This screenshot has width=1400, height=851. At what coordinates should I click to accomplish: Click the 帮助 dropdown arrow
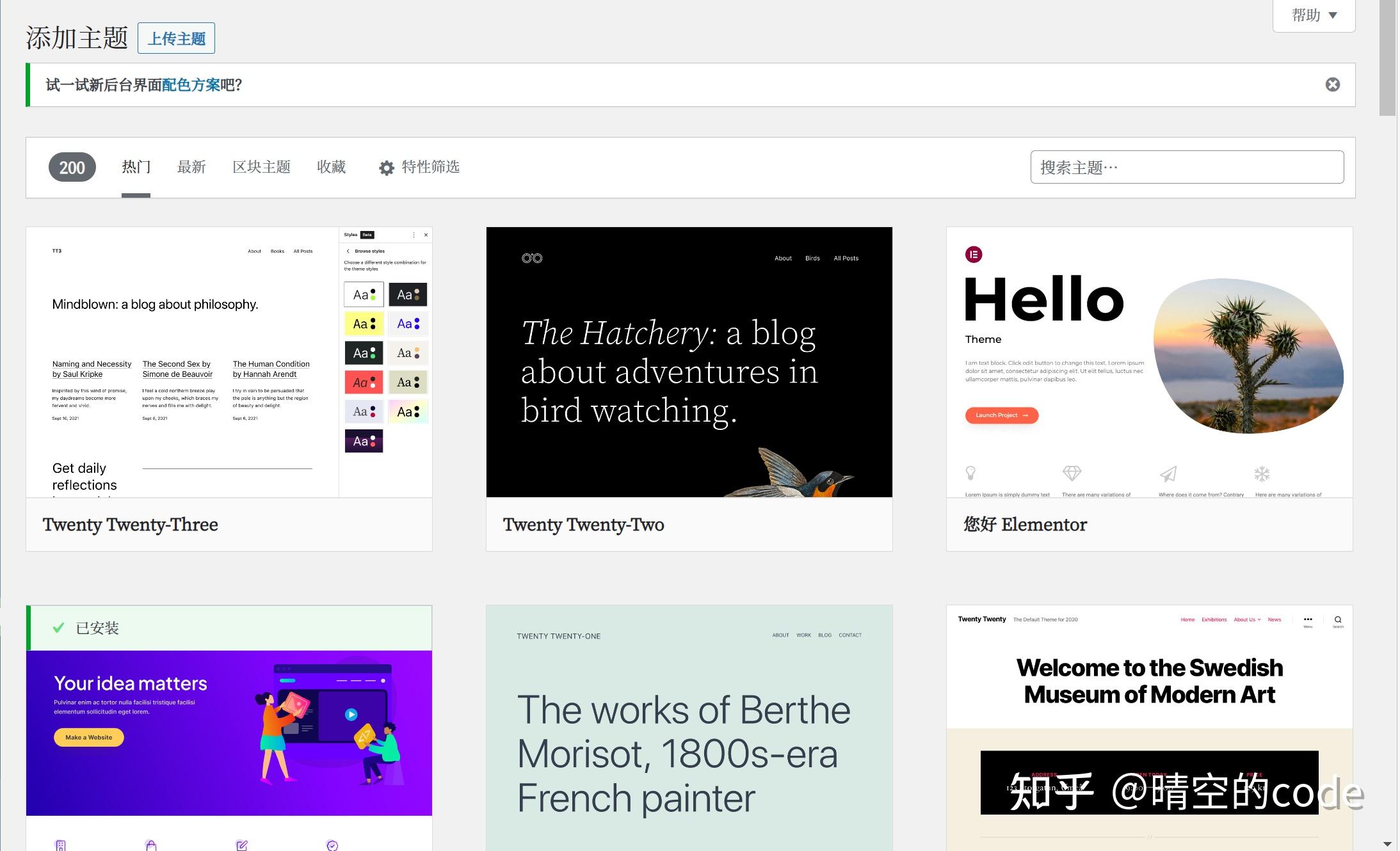click(x=1337, y=16)
